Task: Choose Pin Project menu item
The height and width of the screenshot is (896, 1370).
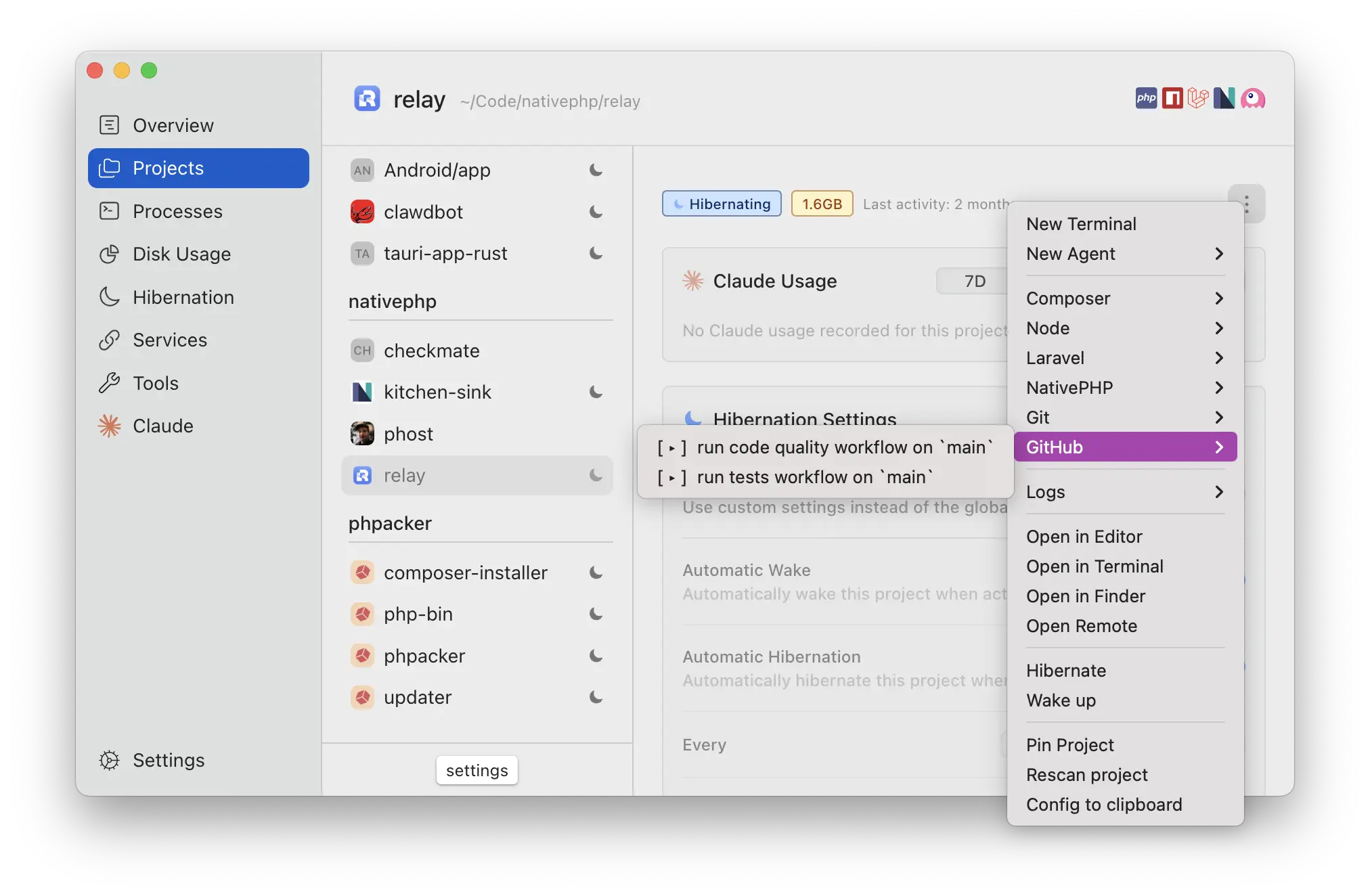Action: coord(1125,745)
